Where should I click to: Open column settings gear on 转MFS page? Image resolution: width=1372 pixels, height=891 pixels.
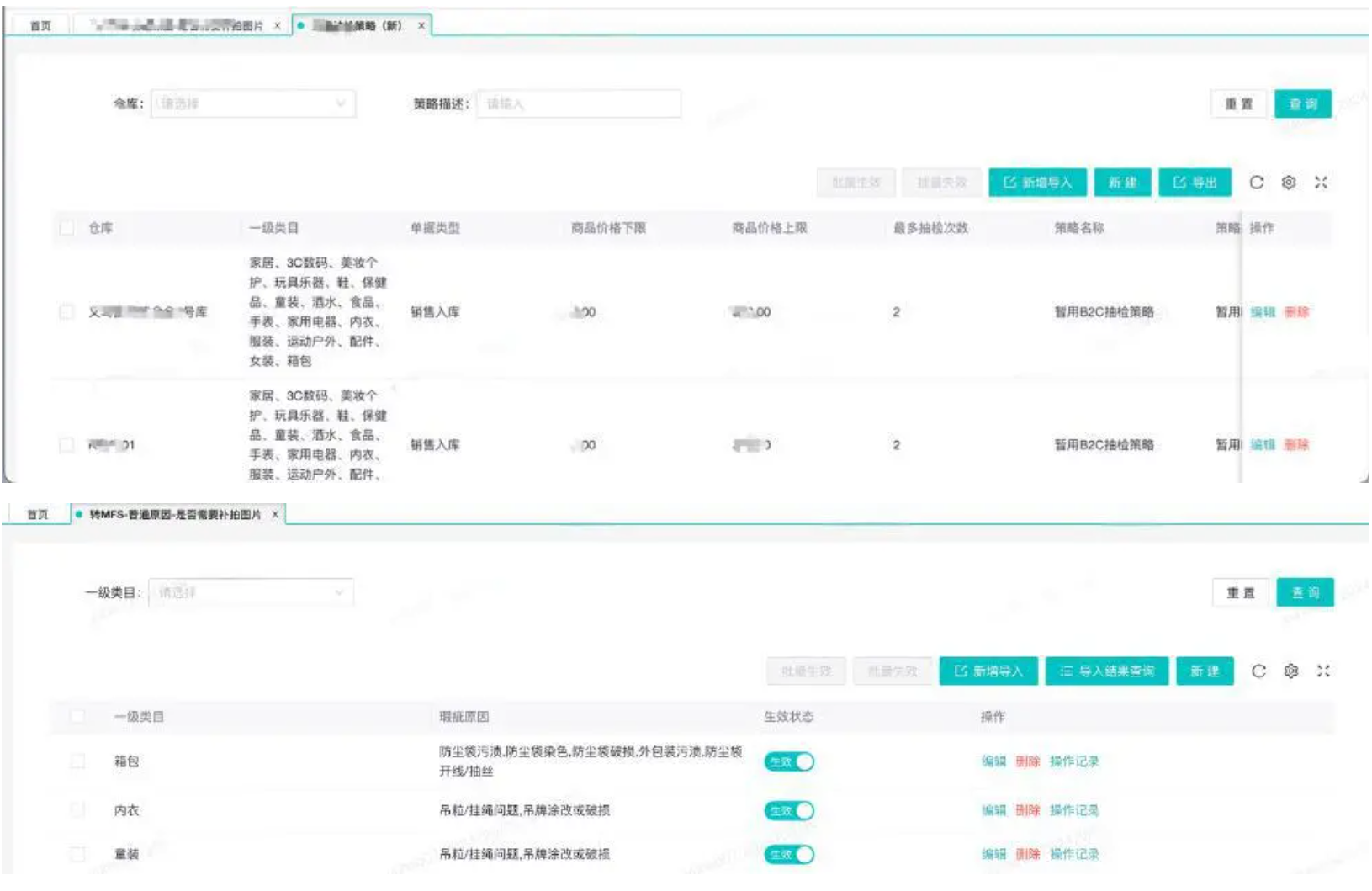pos(1291,671)
